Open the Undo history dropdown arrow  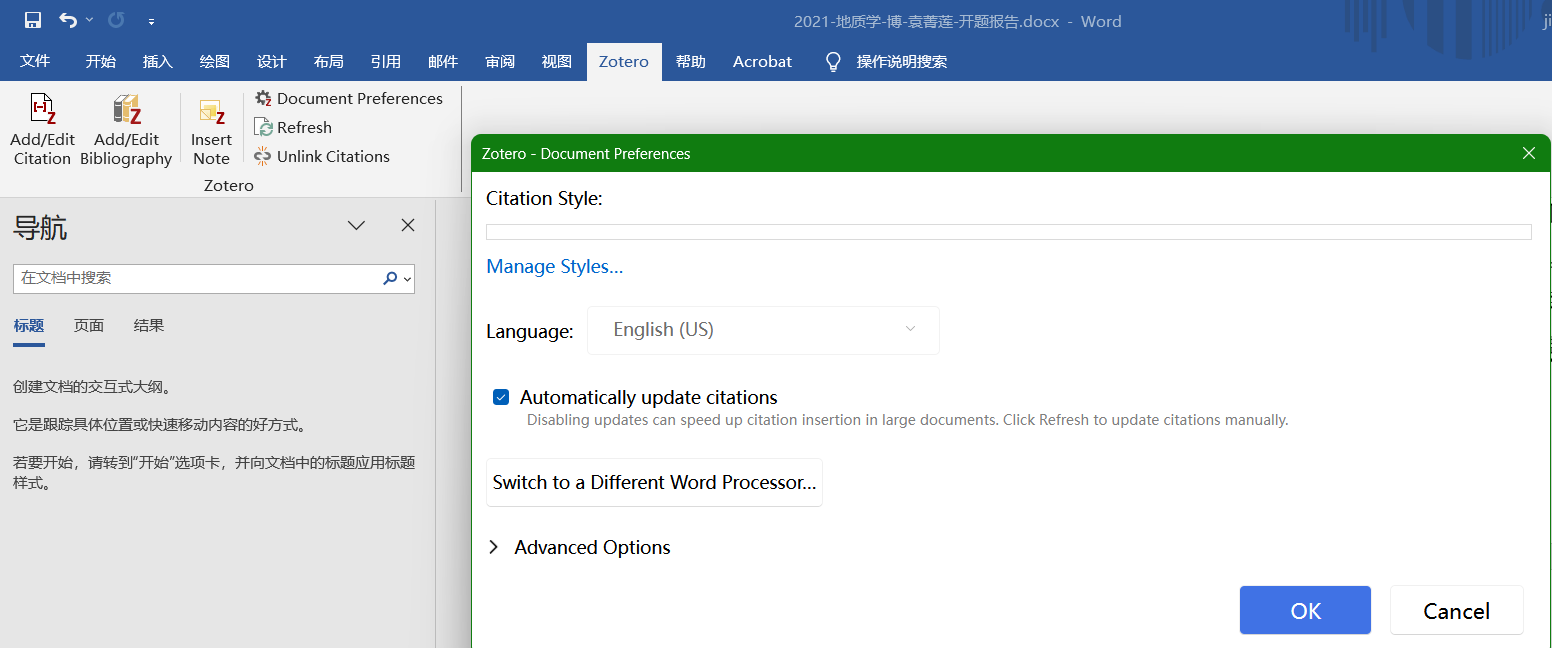click(x=89, y=20)
